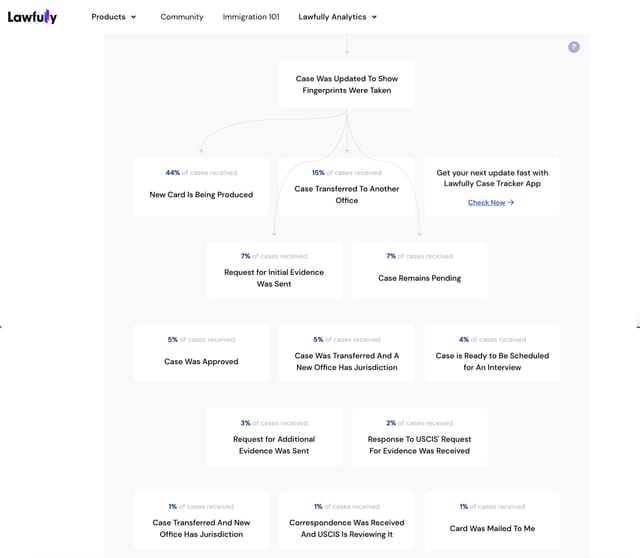The width and height of the screenshot is (640, 558).
Task: Click the Lawfully logo
Action: (32, 17)
